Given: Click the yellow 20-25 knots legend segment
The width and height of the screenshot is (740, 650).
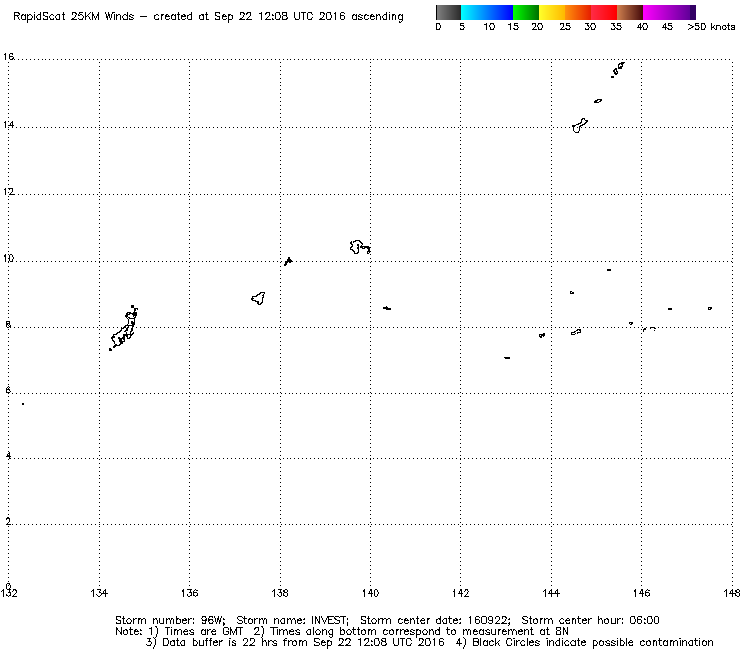Looking at the screenshot, I should [552, 12].
